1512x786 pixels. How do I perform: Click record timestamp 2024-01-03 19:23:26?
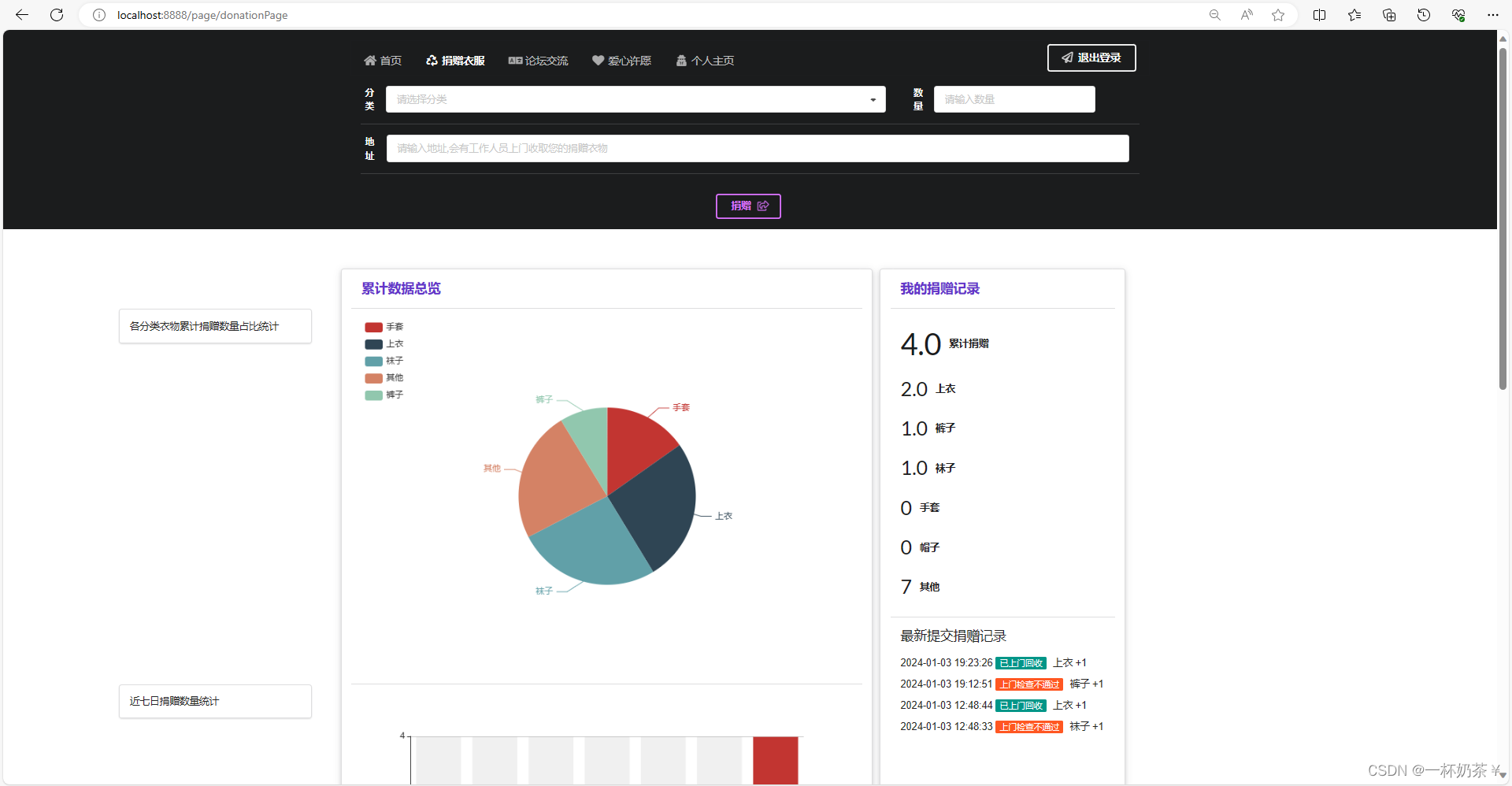(x=947, y=663)
